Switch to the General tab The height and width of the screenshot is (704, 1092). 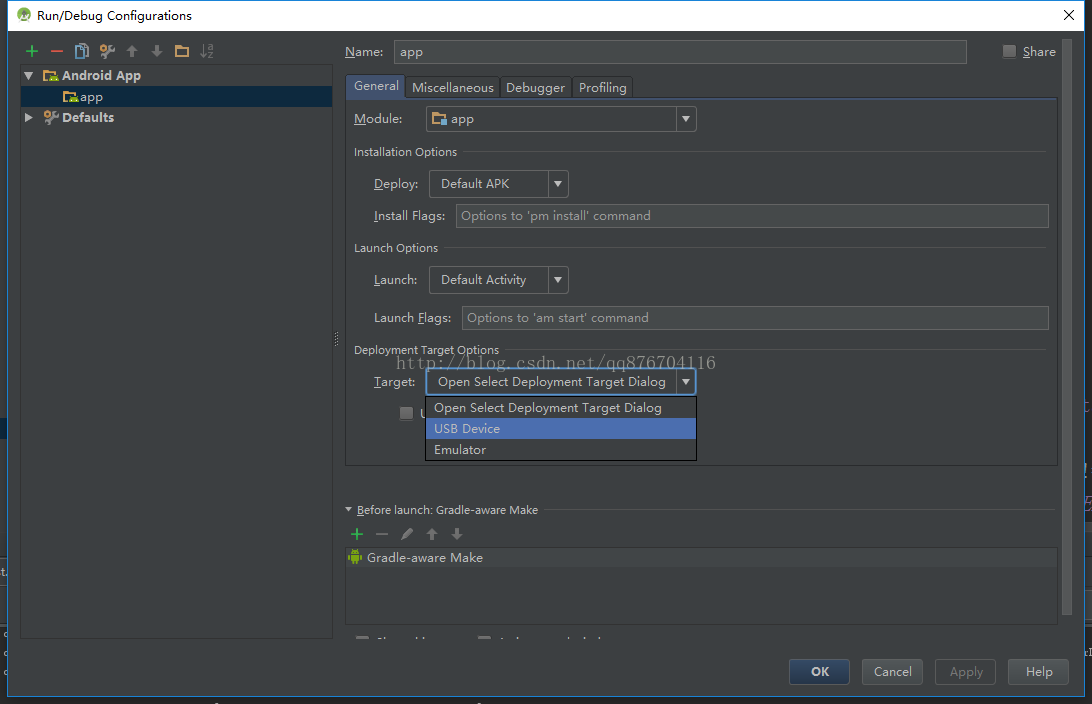(376, 86)
